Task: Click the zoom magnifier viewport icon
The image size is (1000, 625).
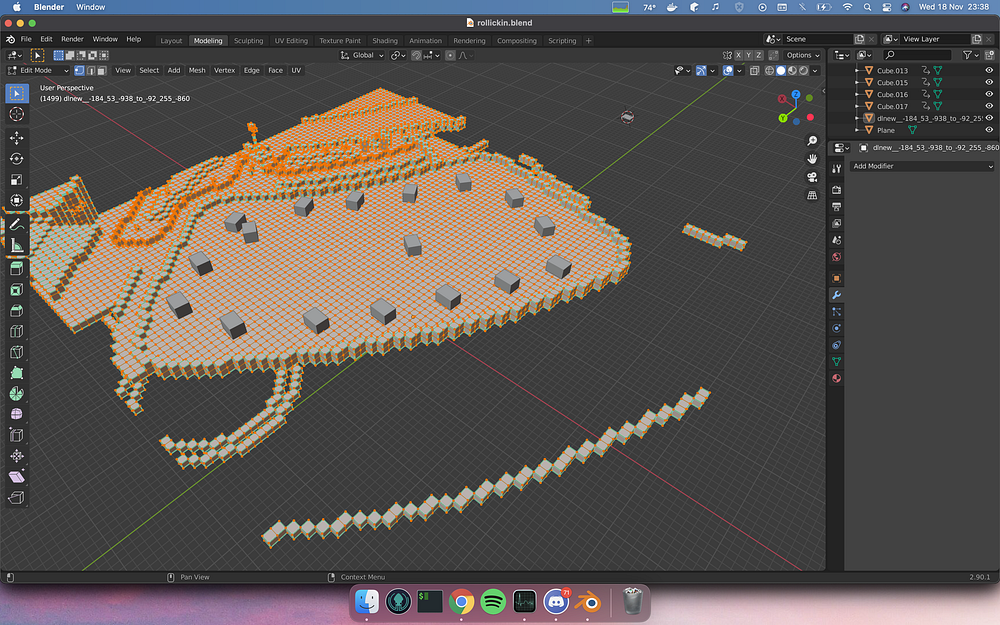Action: (x=812, y=141)
